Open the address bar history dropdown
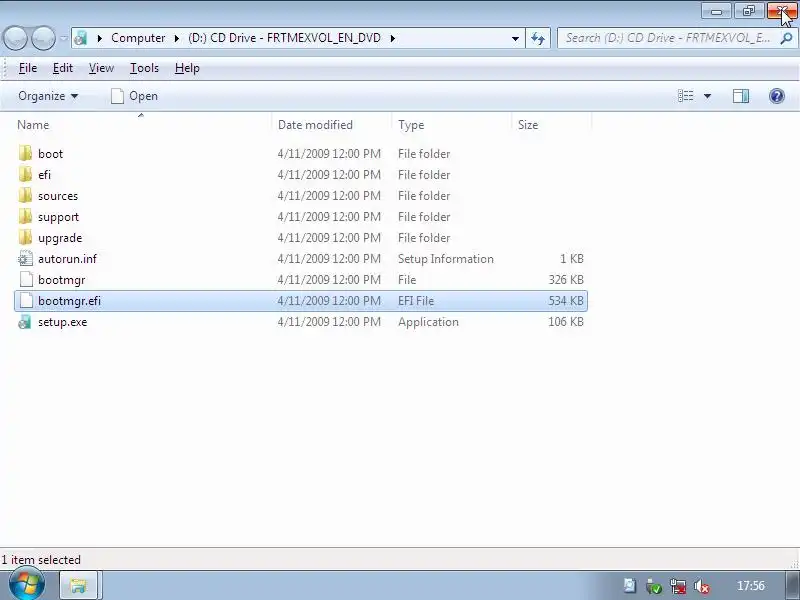Screen dimensions: 800x600 (515, 38)
